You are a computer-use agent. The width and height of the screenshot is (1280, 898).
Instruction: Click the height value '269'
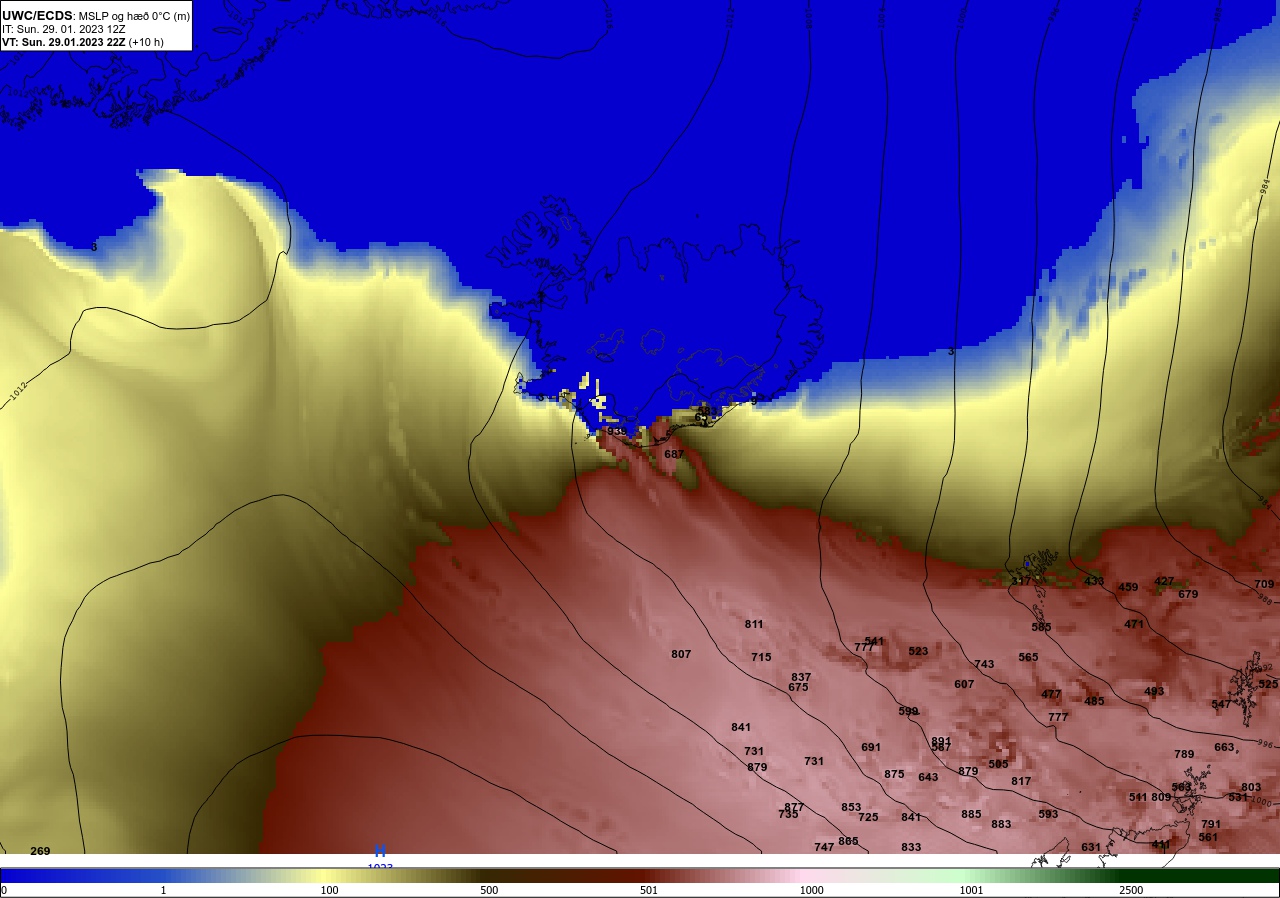pos(40,851)
